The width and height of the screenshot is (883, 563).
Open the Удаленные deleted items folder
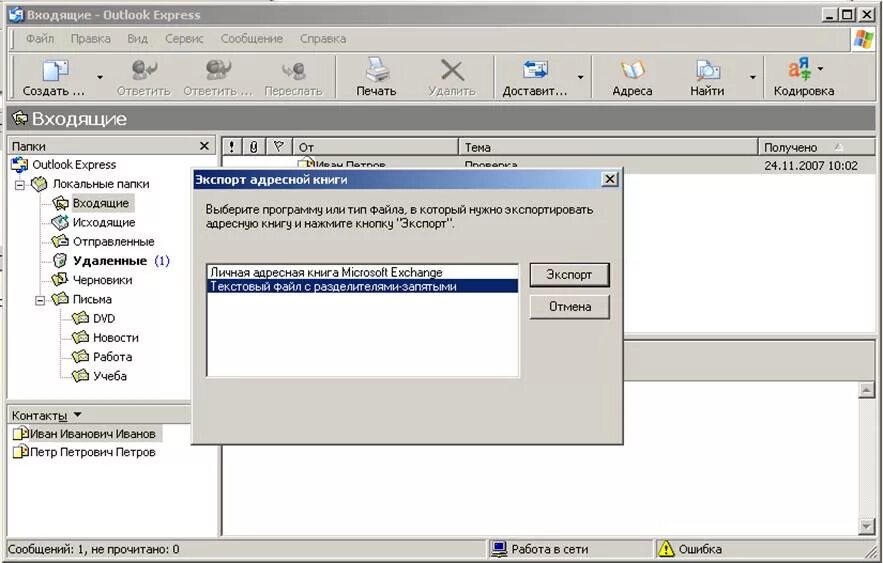click(x=111, y=261)
